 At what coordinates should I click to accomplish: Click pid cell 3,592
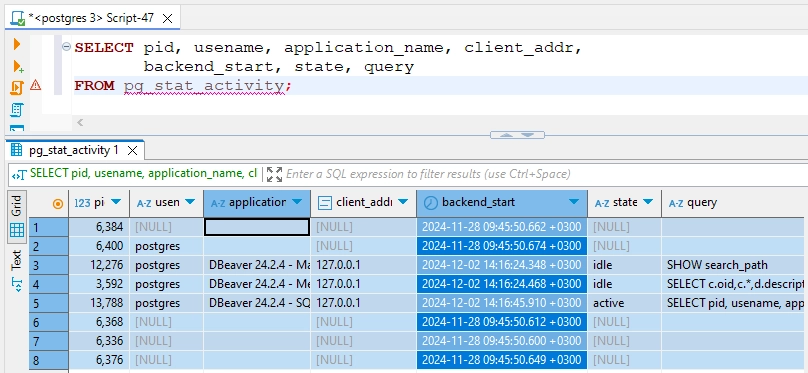point(99,284)
